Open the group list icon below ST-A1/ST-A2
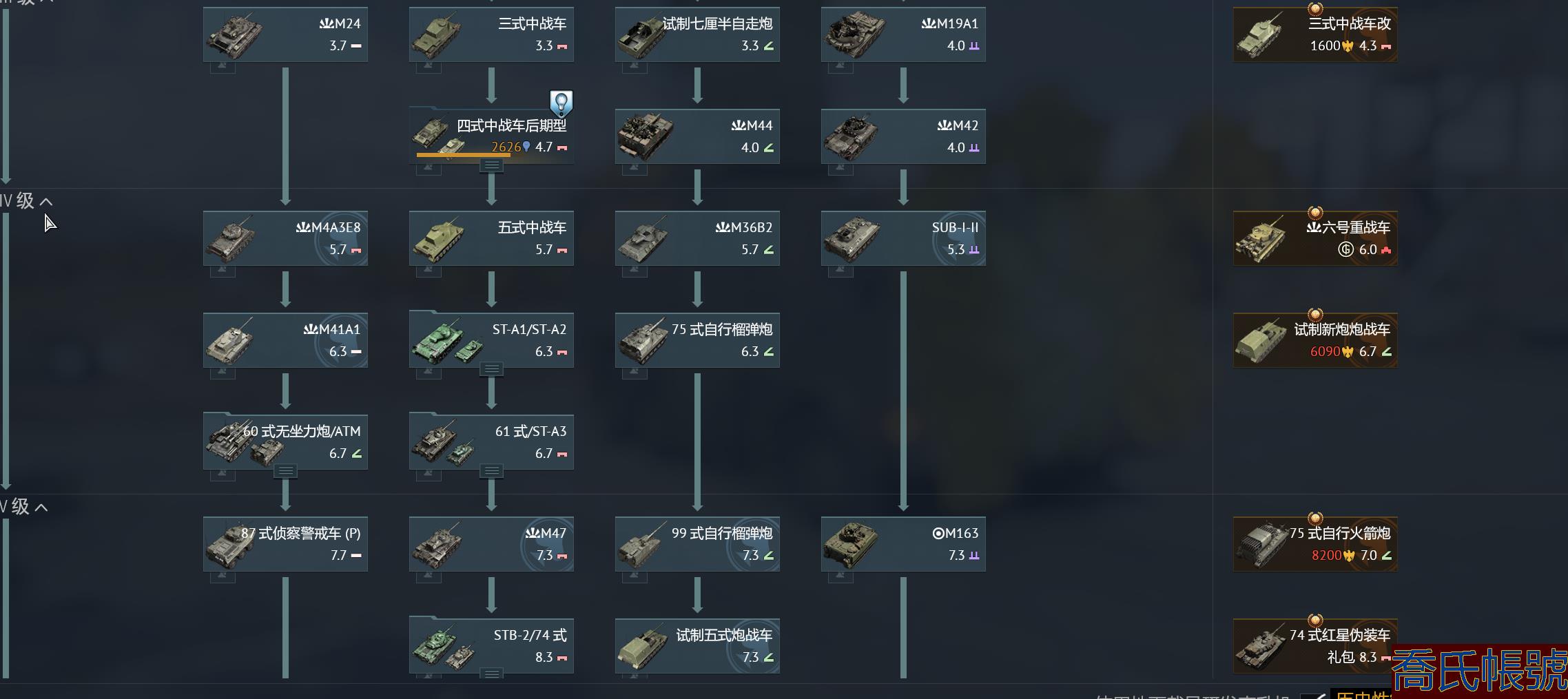The height and width of the screenshot is (699, 1568). pos(491,369)
